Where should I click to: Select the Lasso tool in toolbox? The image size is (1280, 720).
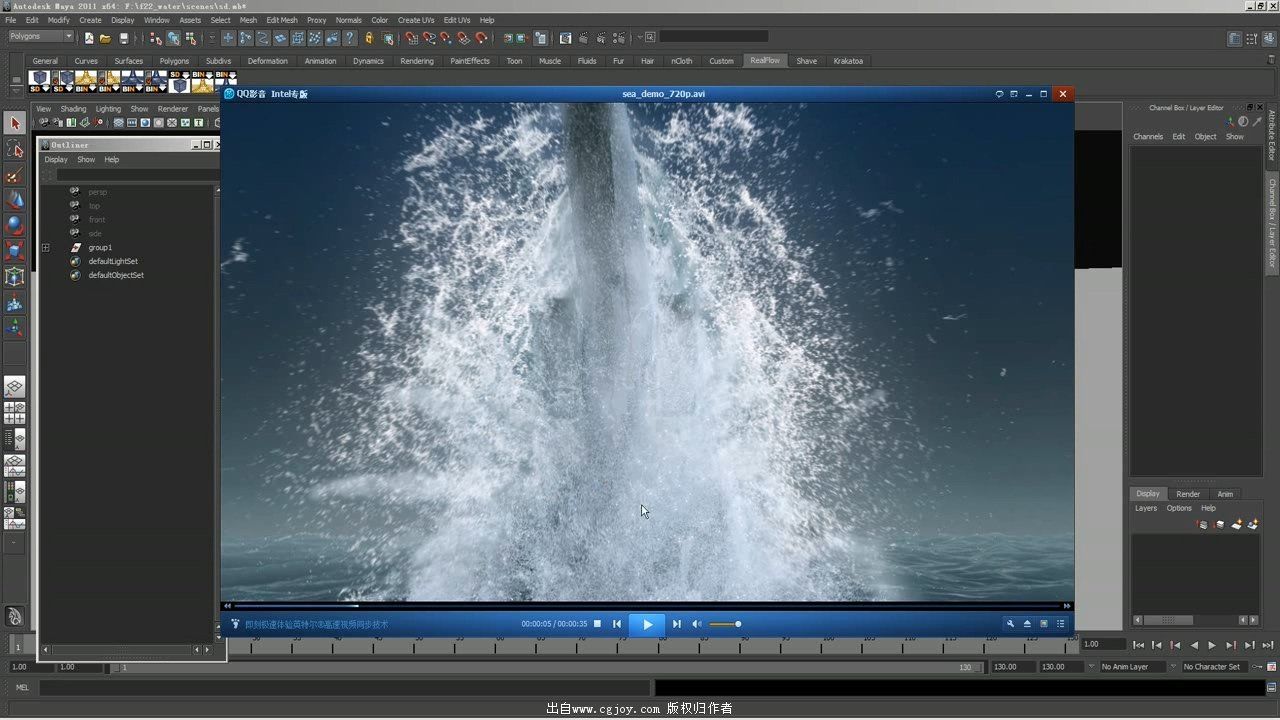[x=14, y=149]
